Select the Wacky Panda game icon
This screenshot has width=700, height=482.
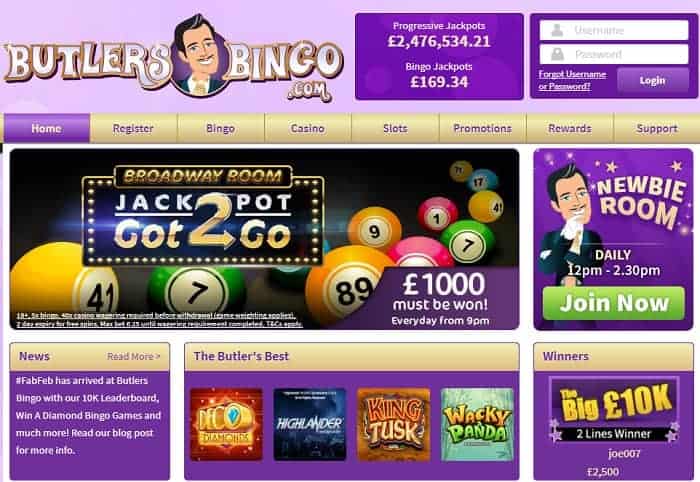[477, 424]
